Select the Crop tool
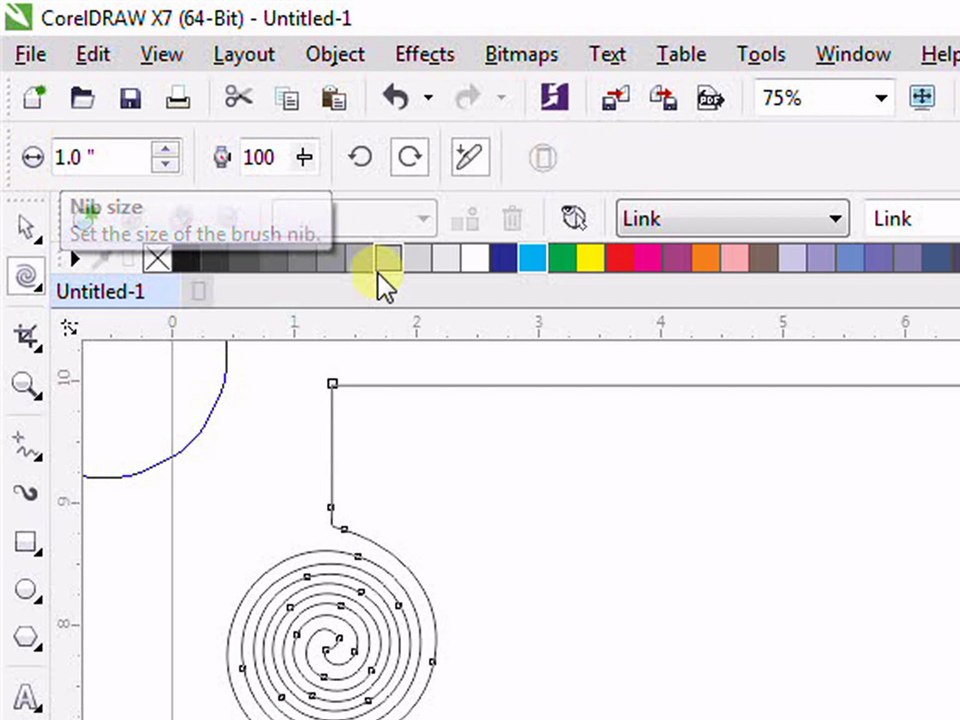Viewport: 960px width, 720px height. coord(26,337)
